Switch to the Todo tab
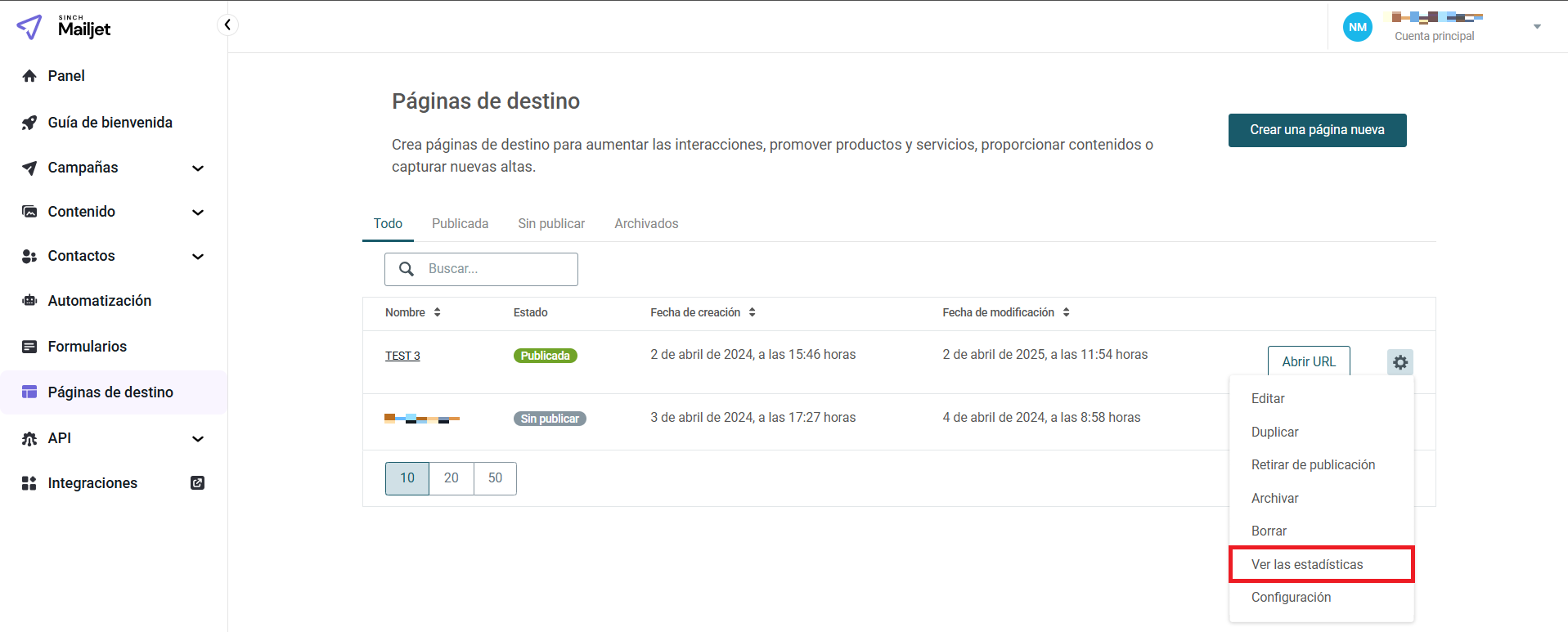Image resolution: width=1568 pixels, height=632 pixels. coord(388,224)
